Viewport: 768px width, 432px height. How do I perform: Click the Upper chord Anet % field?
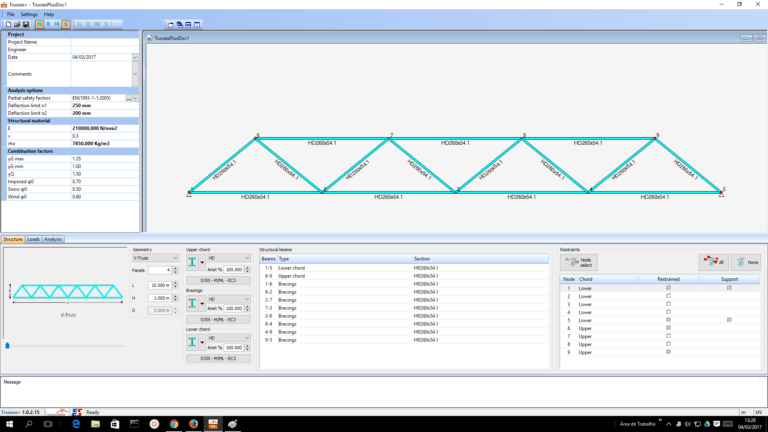point(234,269)
